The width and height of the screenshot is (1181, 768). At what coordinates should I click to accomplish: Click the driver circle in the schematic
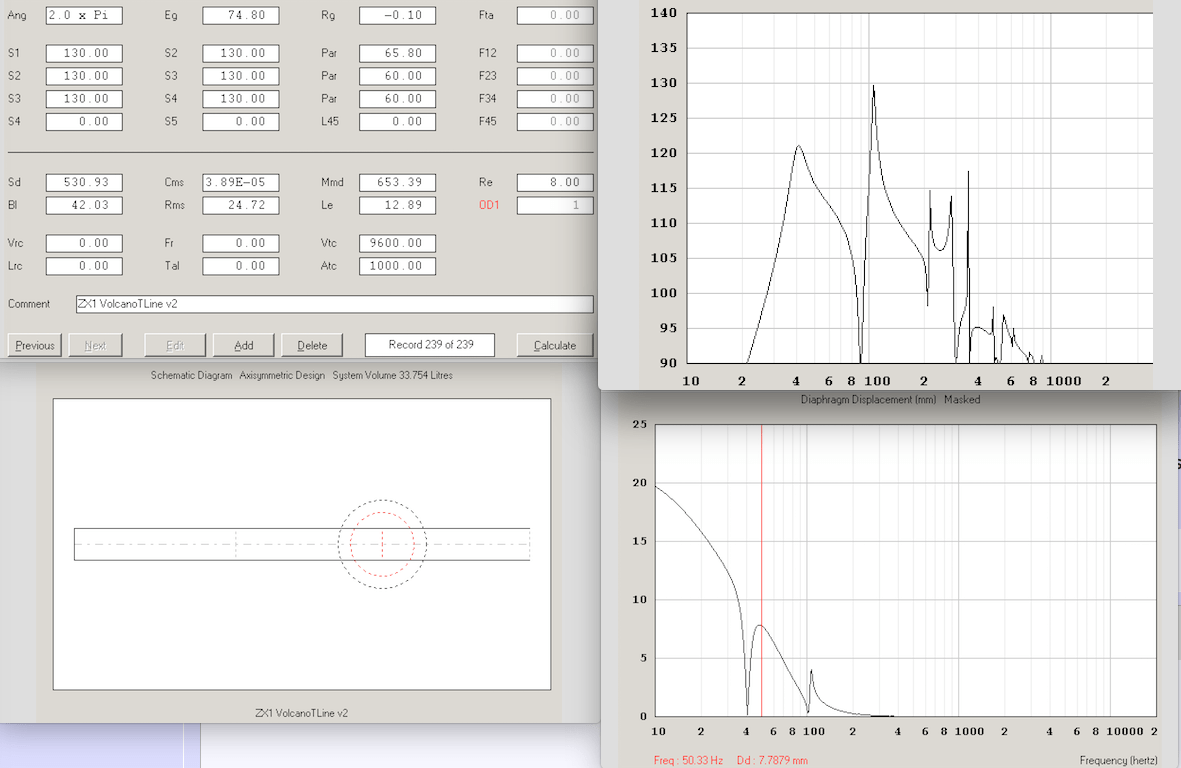[x=383, y=544]
